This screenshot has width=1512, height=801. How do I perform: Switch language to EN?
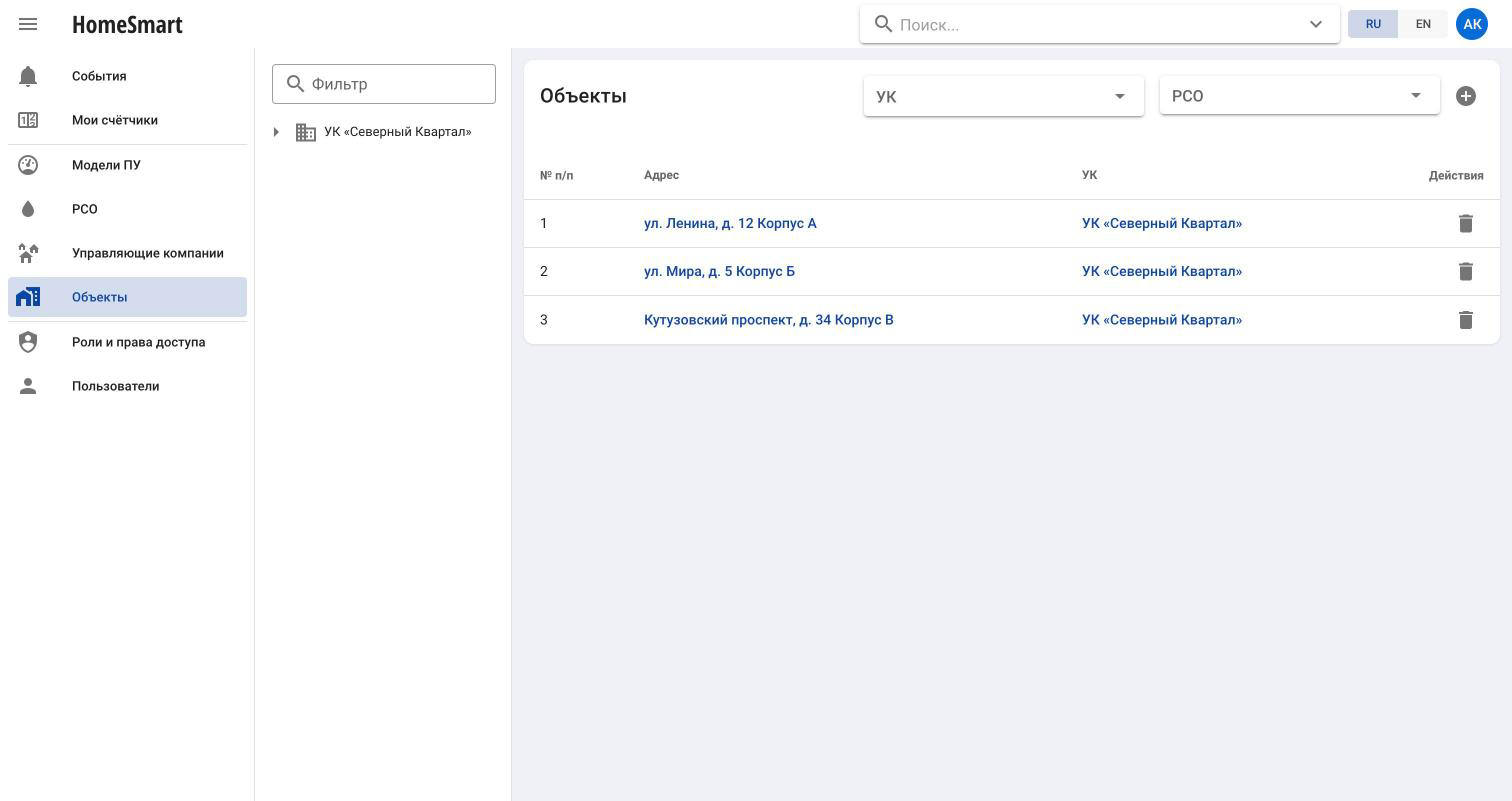click(1423, 24)
